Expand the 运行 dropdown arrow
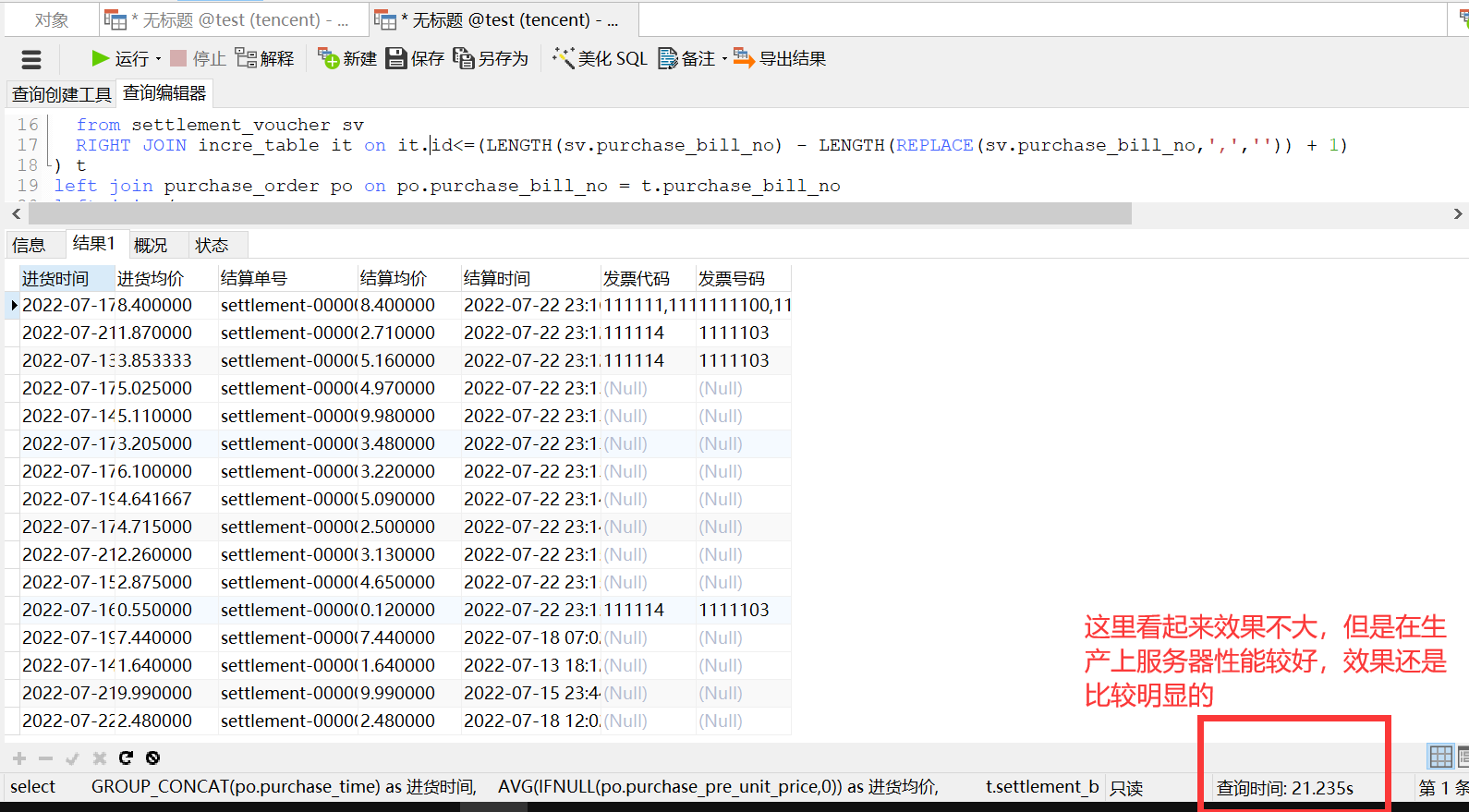The image size is (1469, 812). (x=158, y=59)
